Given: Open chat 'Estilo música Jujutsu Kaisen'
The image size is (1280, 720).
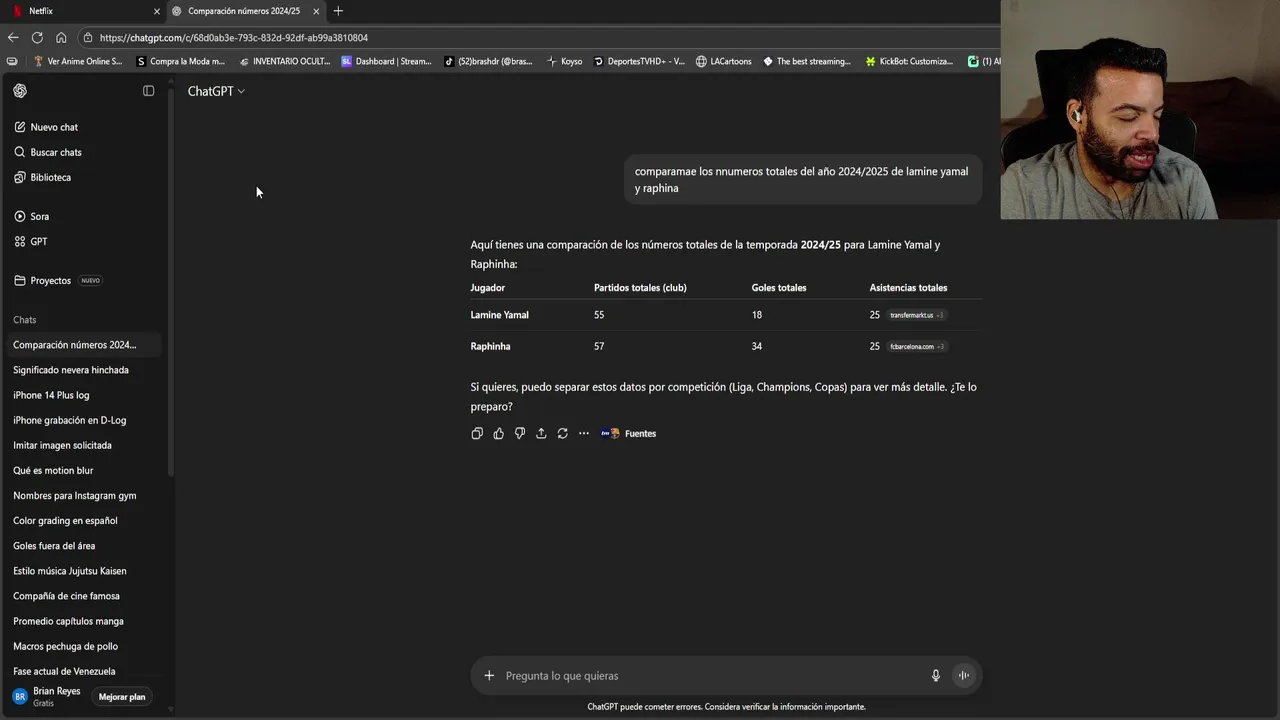Looking at the screenshot, I should (69, 570).
